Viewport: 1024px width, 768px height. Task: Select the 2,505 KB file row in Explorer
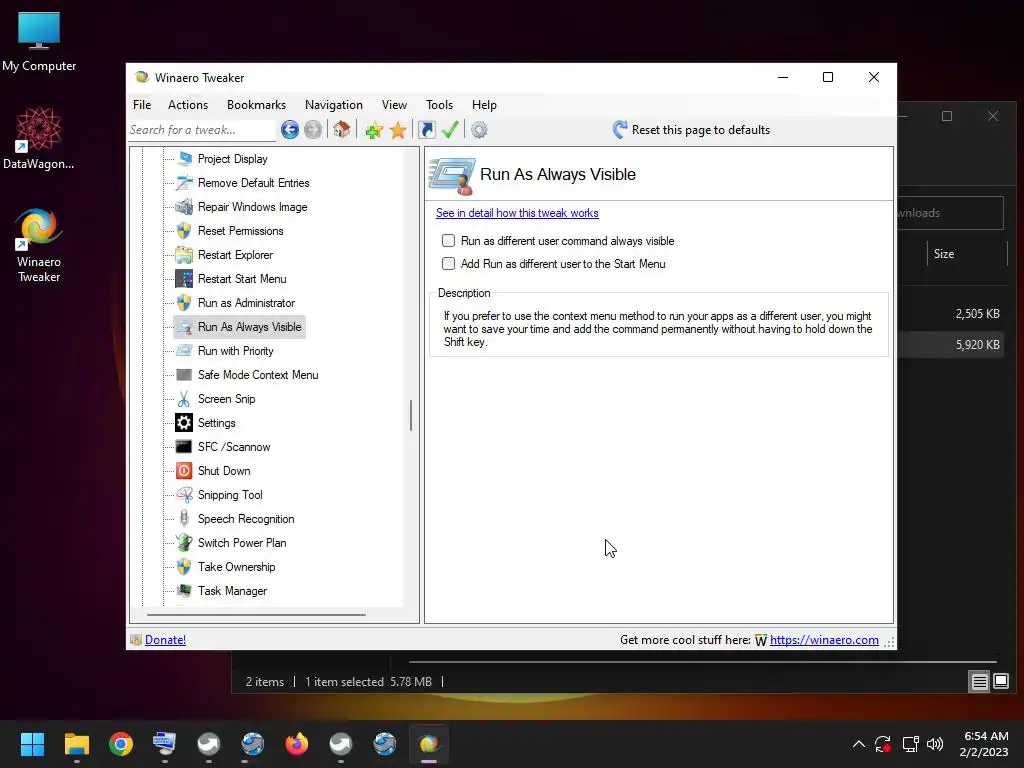[x=952, y=313]
